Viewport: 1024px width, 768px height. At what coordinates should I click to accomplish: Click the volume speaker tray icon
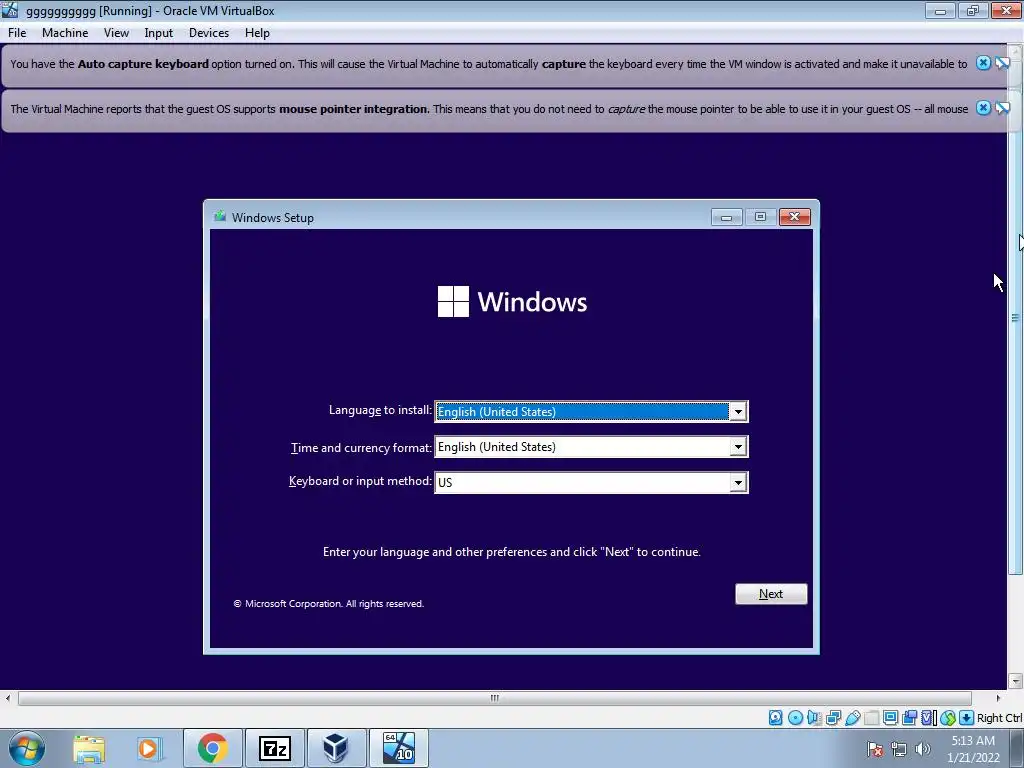point(922,749)
